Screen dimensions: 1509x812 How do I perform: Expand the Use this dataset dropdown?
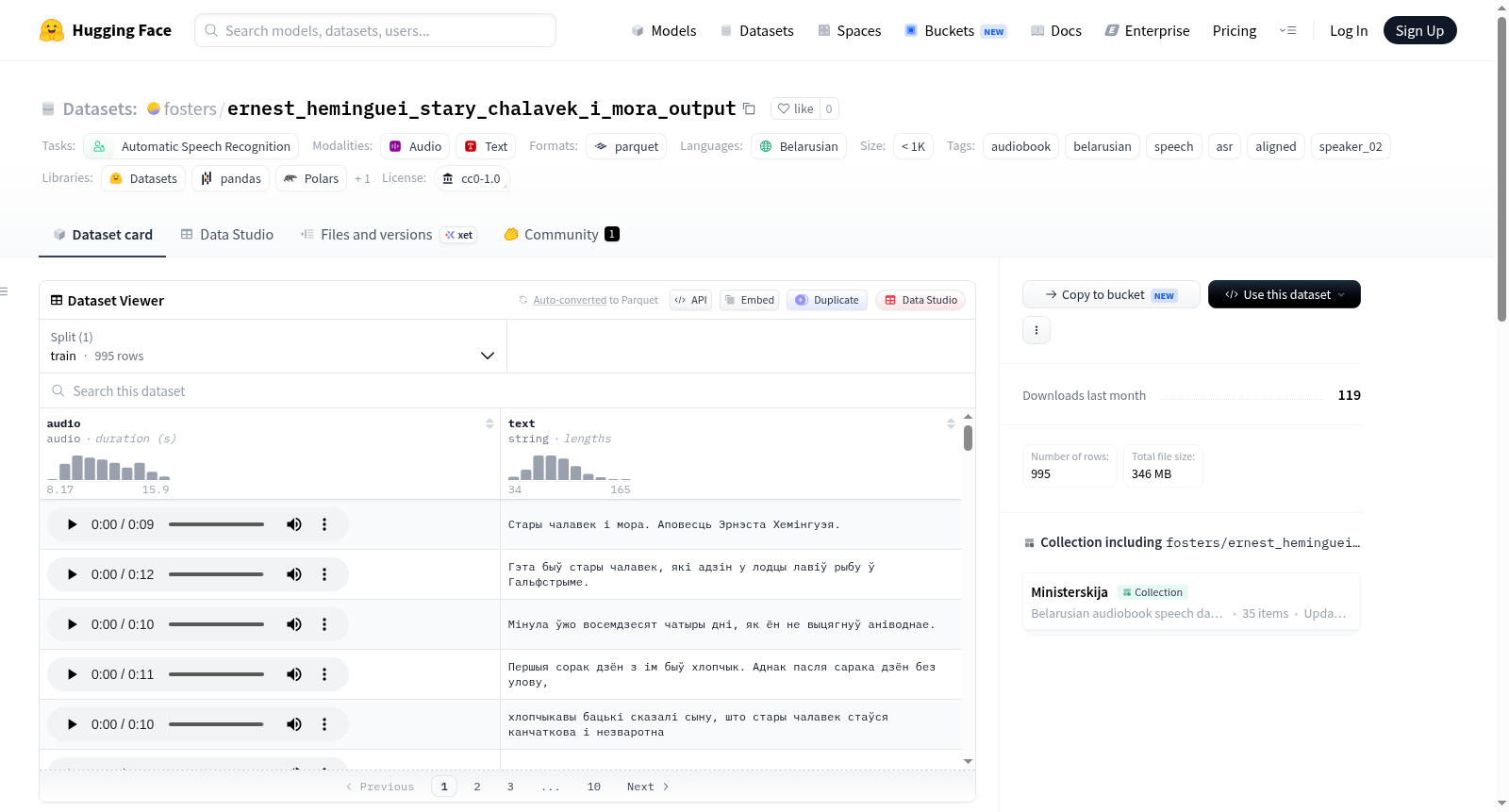[x=1285, y=294]
